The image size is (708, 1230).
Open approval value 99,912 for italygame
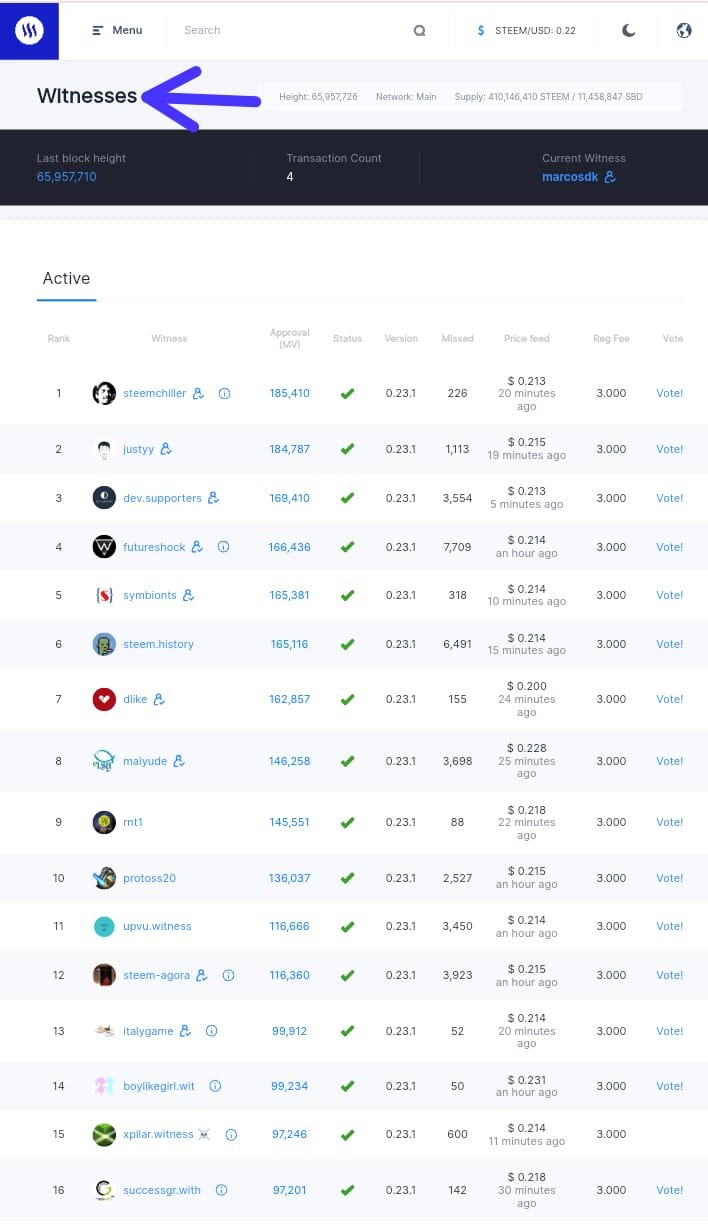click(x=289, y=1031)
